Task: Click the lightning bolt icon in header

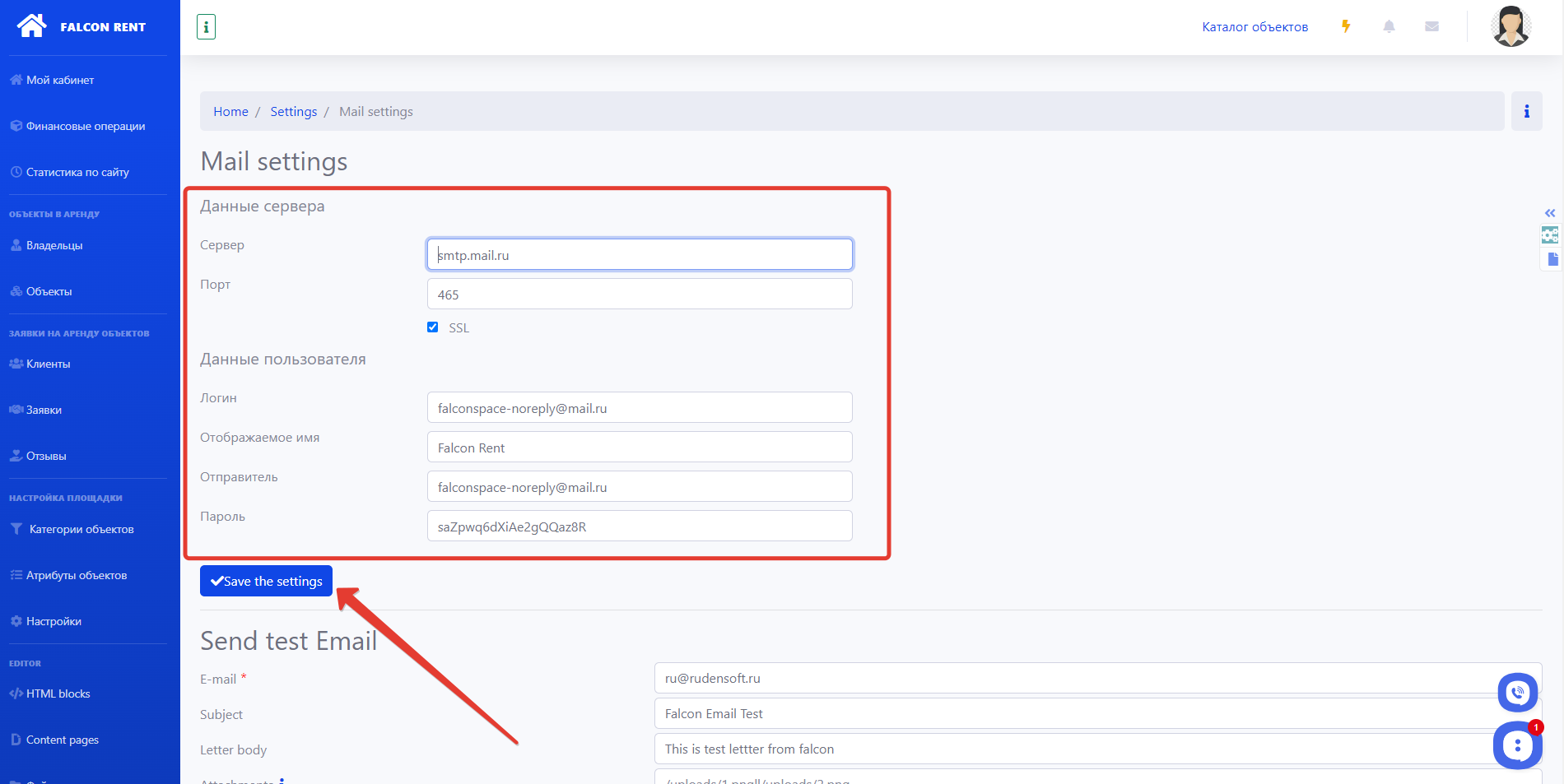Action: [x=1346, y=26]
